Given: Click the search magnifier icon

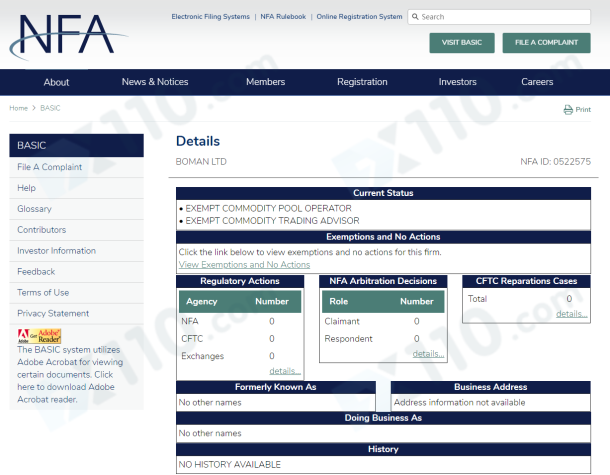Looking at the screenshot, I should 415,17.
